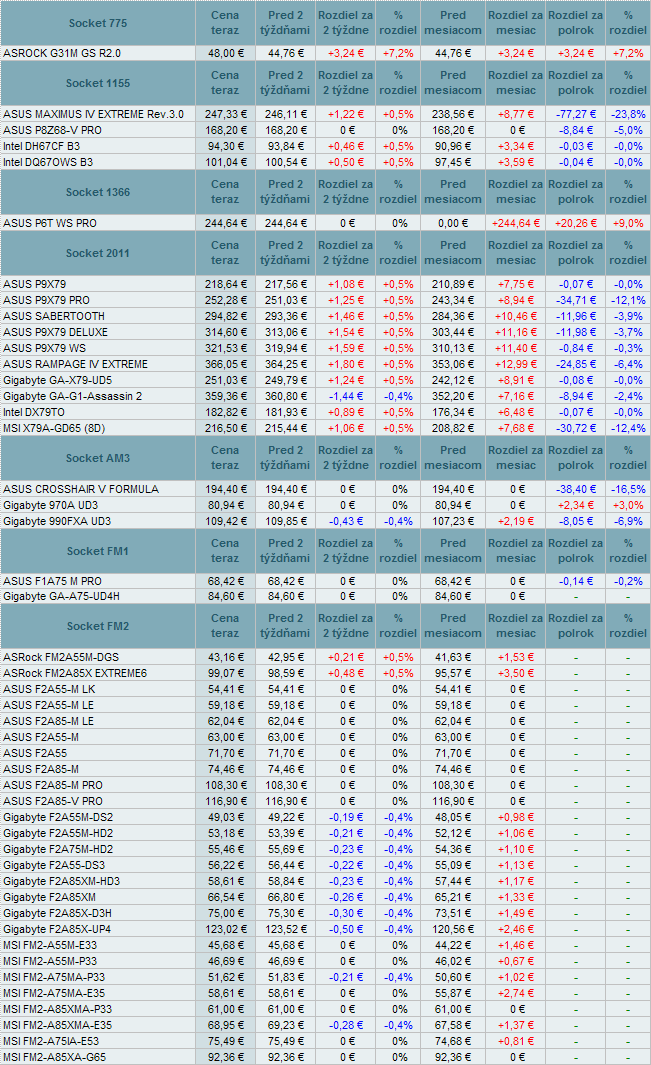Click Intel DQ67OWS B3 product name
This screenshot has height=1065, width=651.
pyautogui.click(x=48, y=162)
